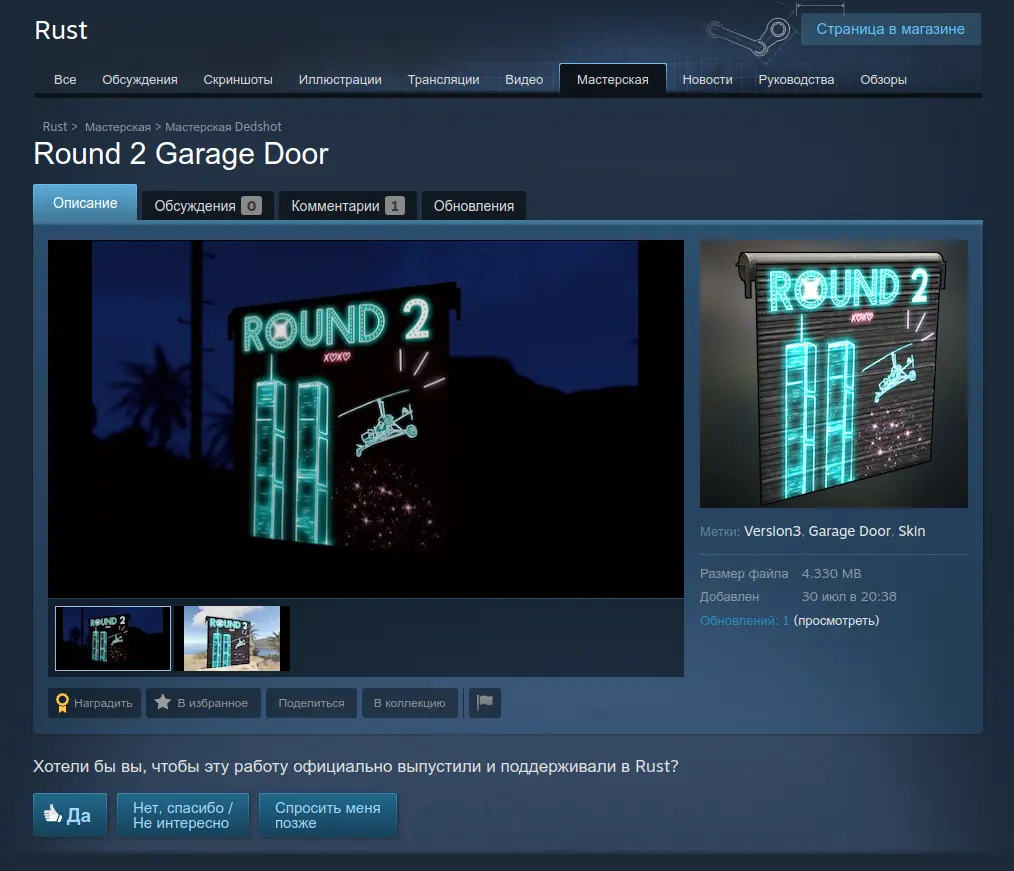Open Мастерская Dedshot breadcrumb link
Screen dimensions: 1014x871
coord(223,127)
